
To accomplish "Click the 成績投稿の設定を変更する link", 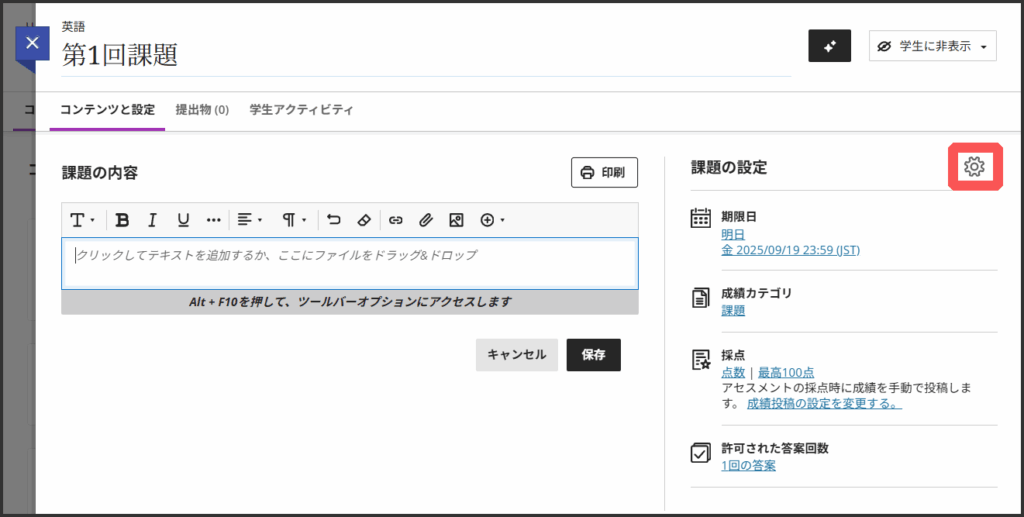I will [x=824, y=404].
